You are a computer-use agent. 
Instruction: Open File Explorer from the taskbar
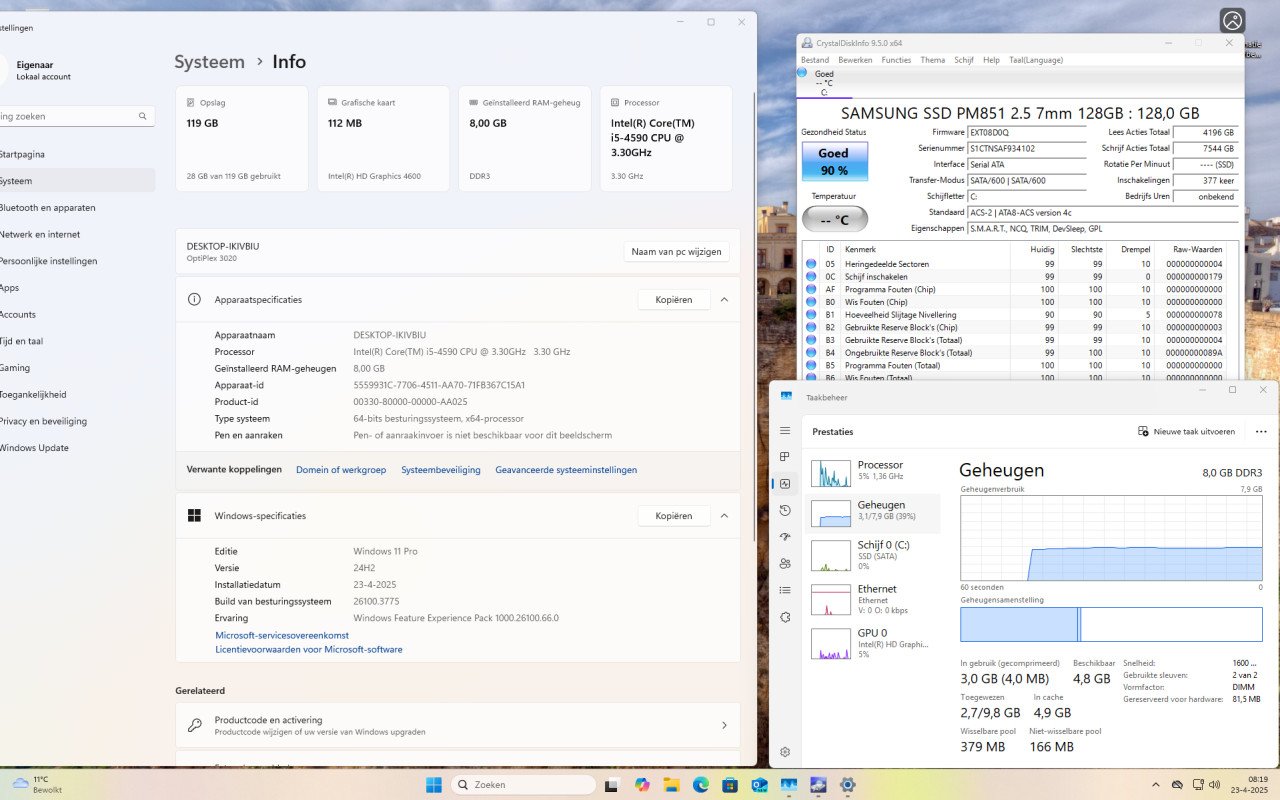pyautogui.click(x=671, y=785)
